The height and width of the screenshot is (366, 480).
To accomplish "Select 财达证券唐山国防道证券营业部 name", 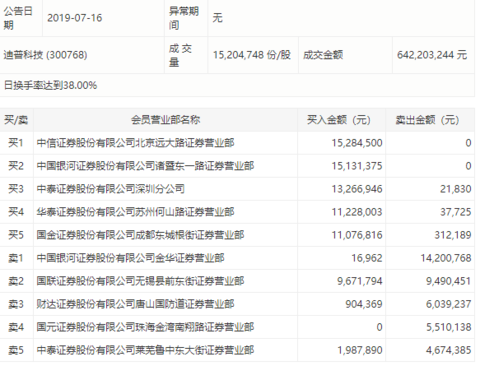I will pyautogui.click(x=135, y=304).
